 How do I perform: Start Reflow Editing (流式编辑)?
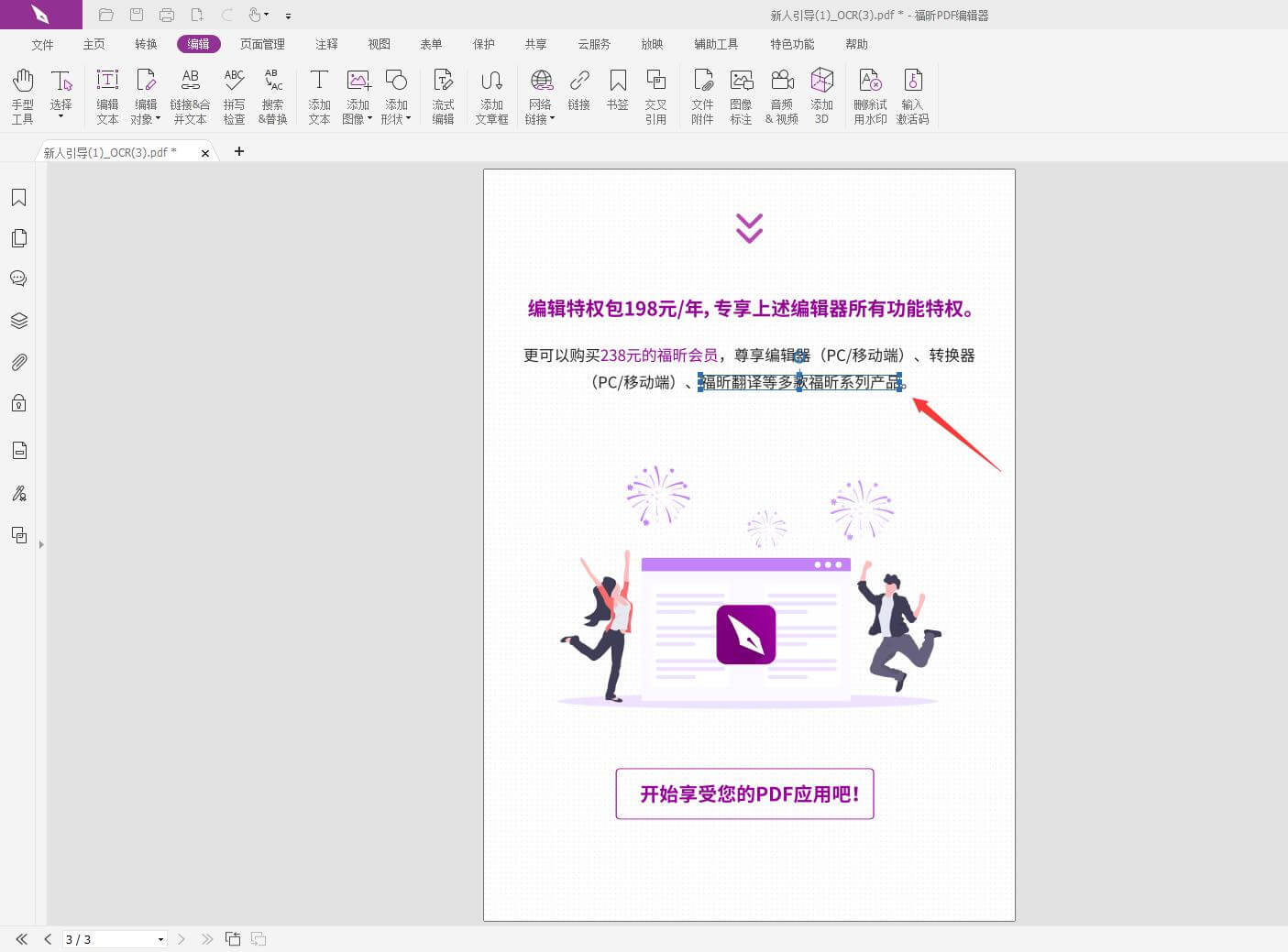click(443, 95)
